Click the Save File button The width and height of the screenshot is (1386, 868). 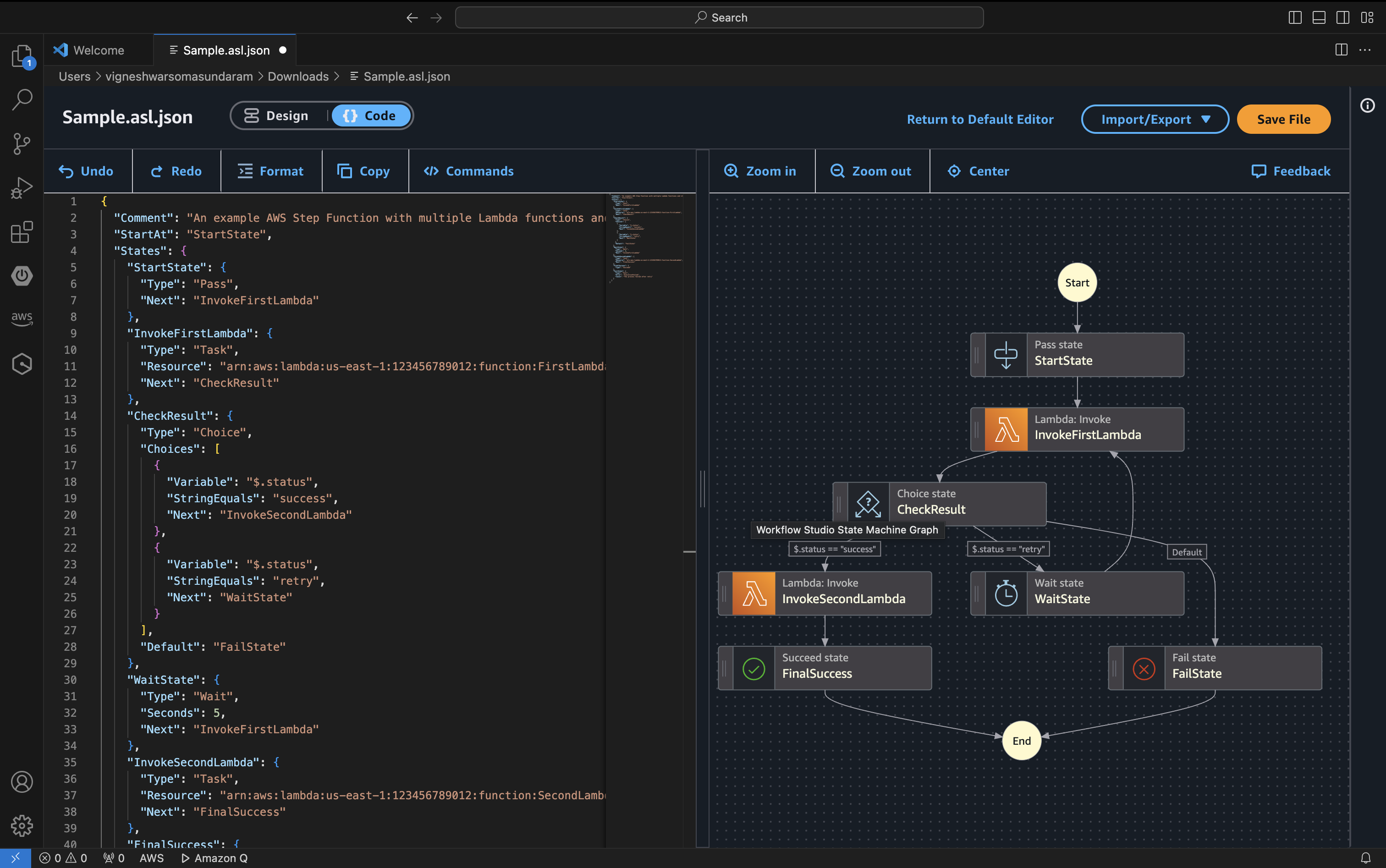coord(1283,119)
